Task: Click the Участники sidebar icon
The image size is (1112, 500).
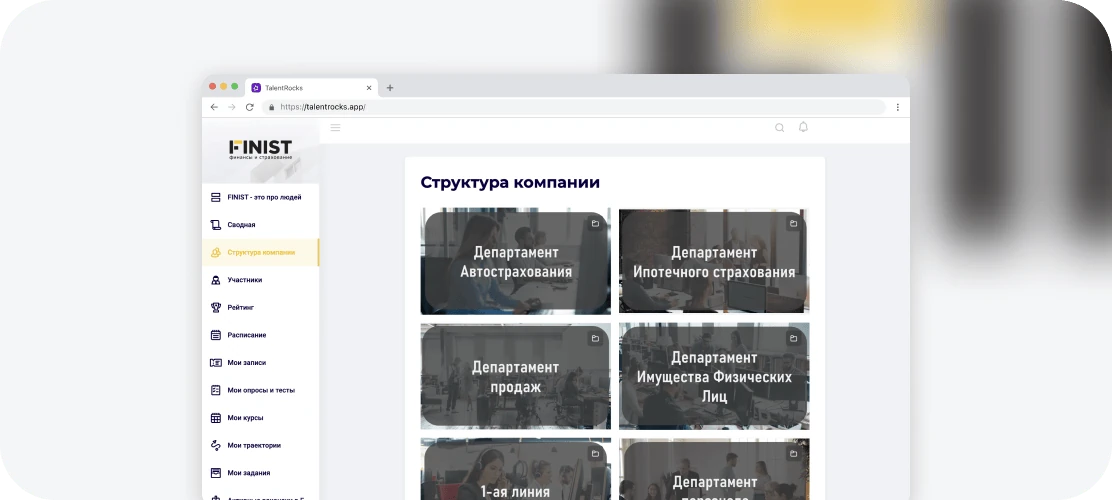Action: coord(216,280)
